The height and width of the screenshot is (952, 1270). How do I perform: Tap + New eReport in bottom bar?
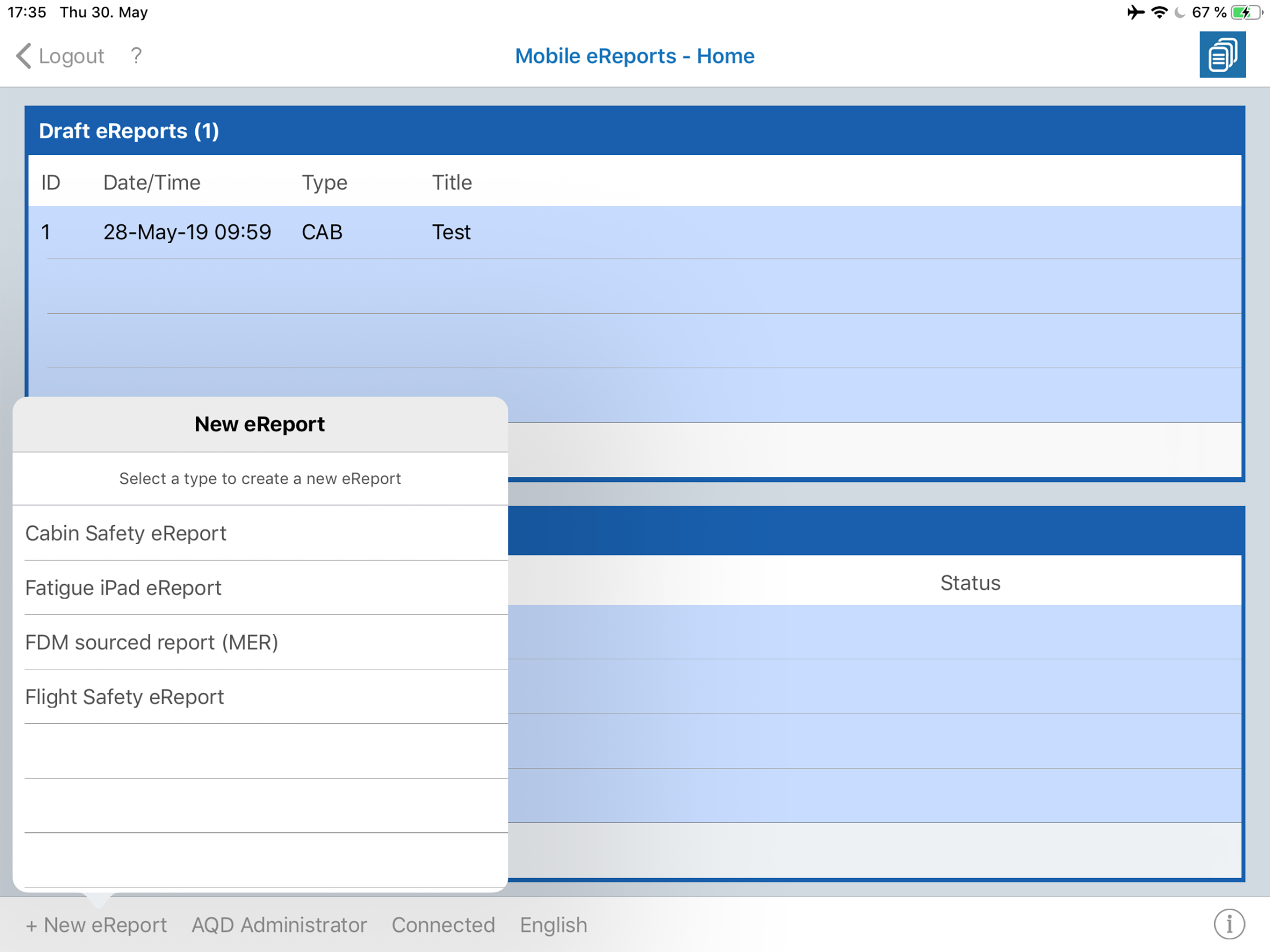(96, 925)
